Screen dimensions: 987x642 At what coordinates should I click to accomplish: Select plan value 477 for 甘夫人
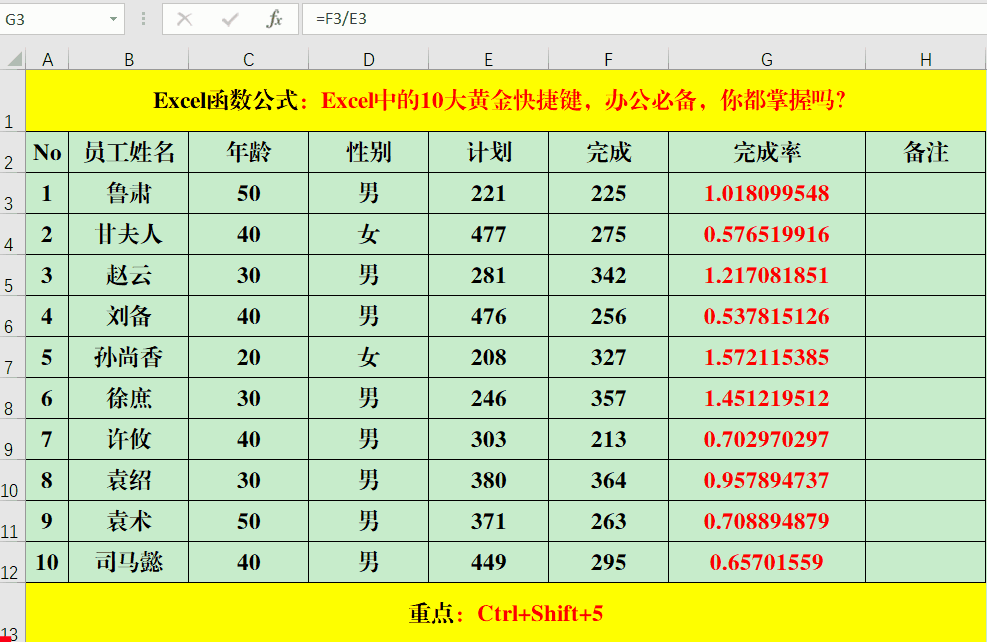[488, 234]
